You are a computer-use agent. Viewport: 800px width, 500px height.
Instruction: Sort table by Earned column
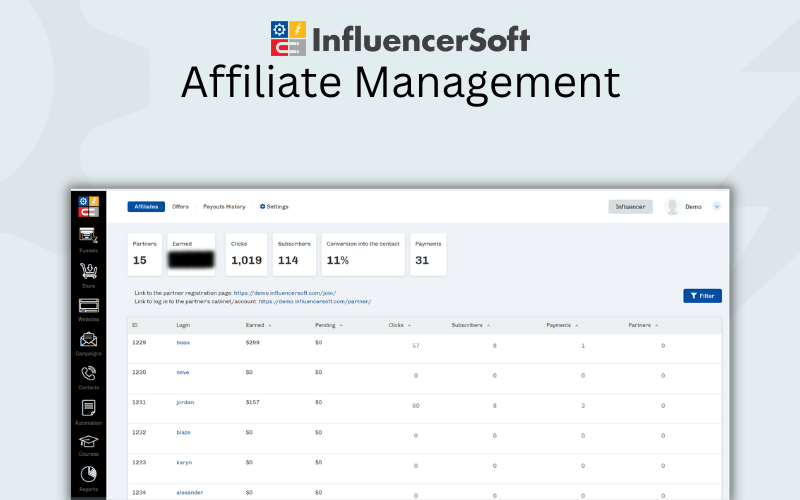(x=258, y=326)
